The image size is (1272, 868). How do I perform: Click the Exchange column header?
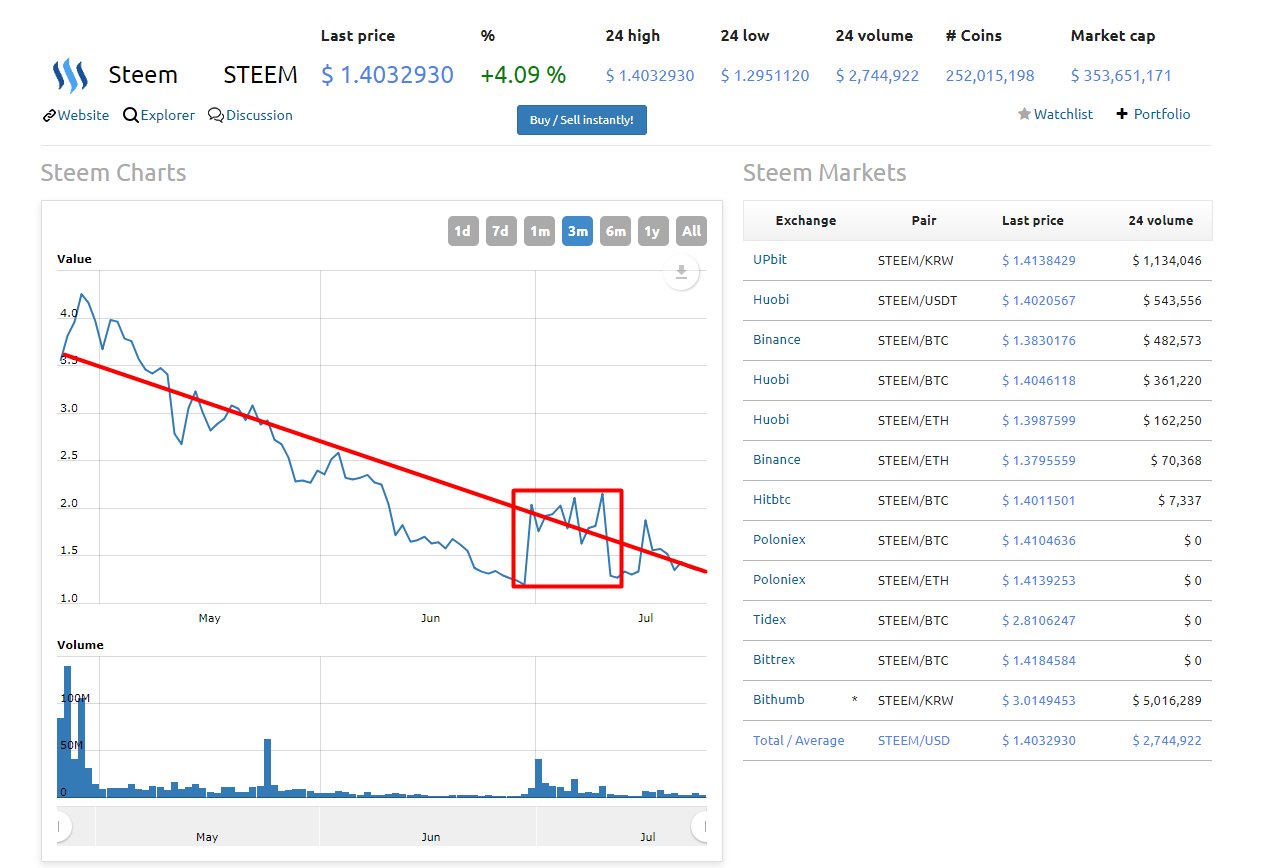point(806,221)
